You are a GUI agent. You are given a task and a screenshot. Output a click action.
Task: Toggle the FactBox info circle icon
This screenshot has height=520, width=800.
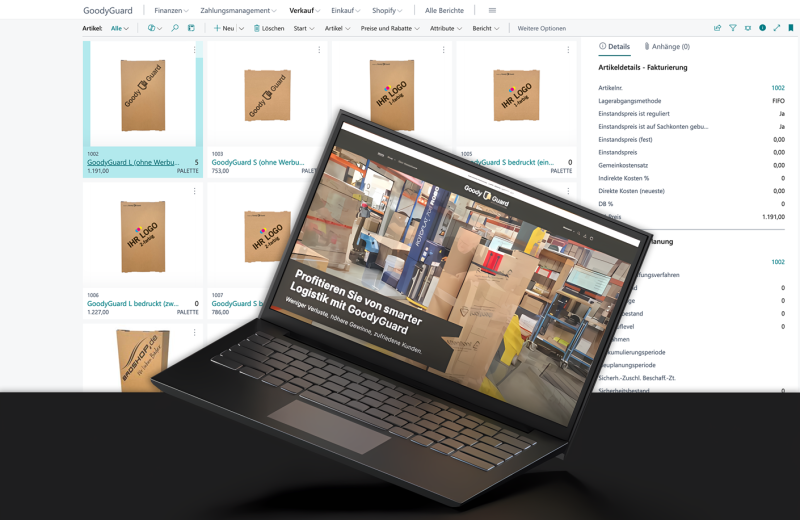(x=762, y=28)
